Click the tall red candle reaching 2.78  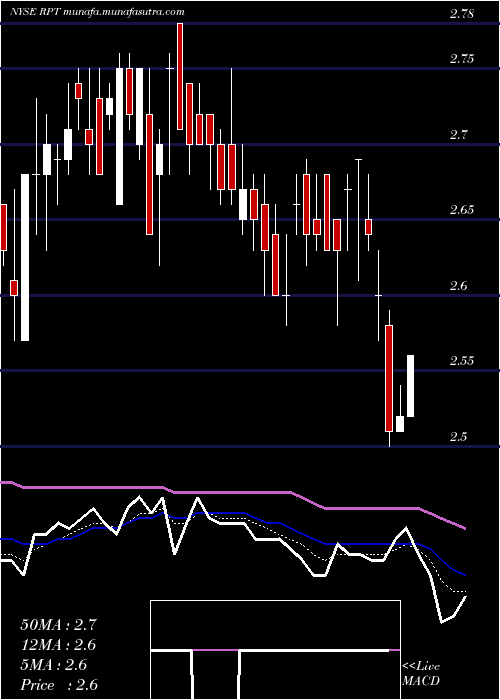(180, 76)
